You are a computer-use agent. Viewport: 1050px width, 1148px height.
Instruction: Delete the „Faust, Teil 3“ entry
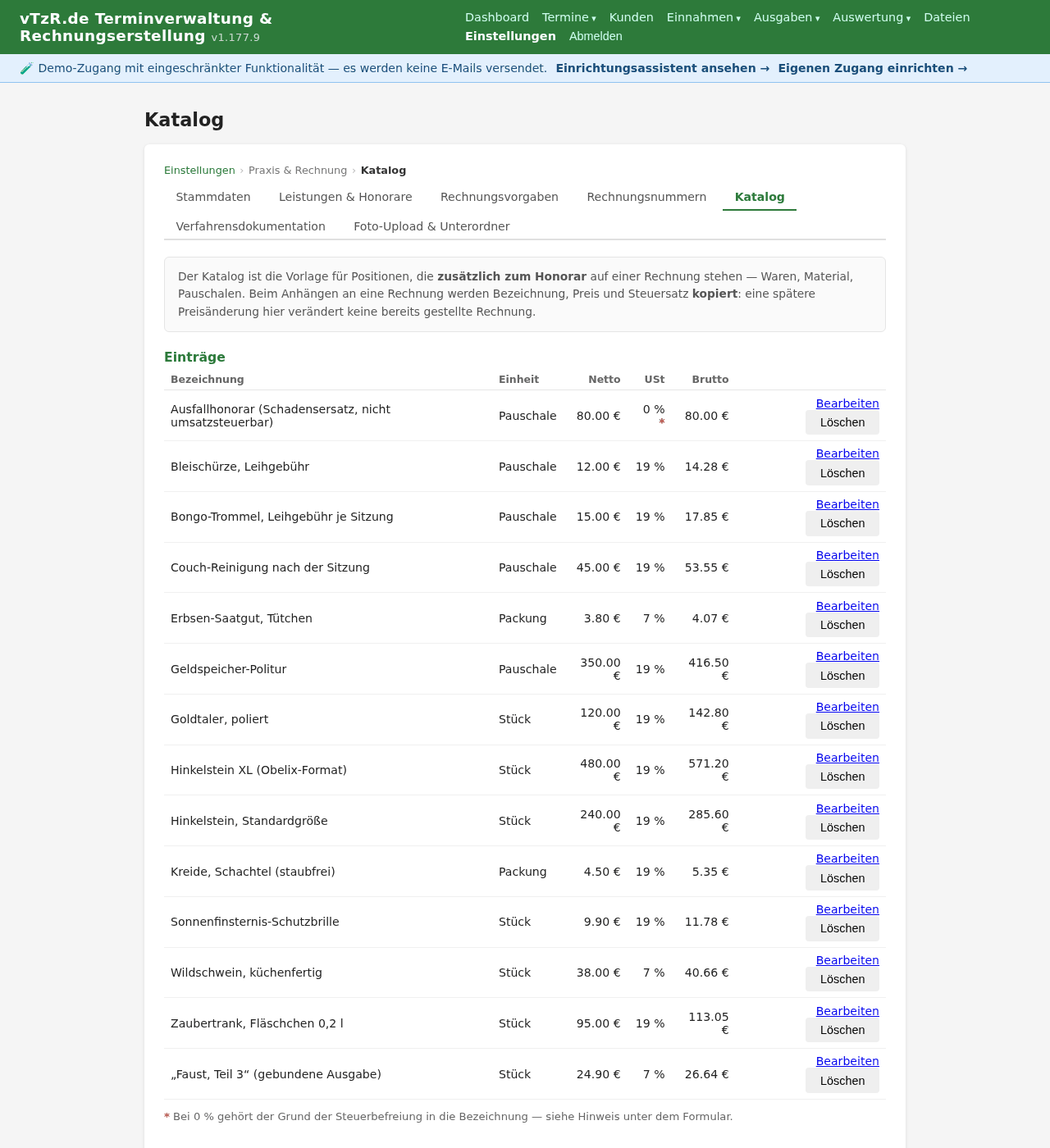tap(842, 1081)
